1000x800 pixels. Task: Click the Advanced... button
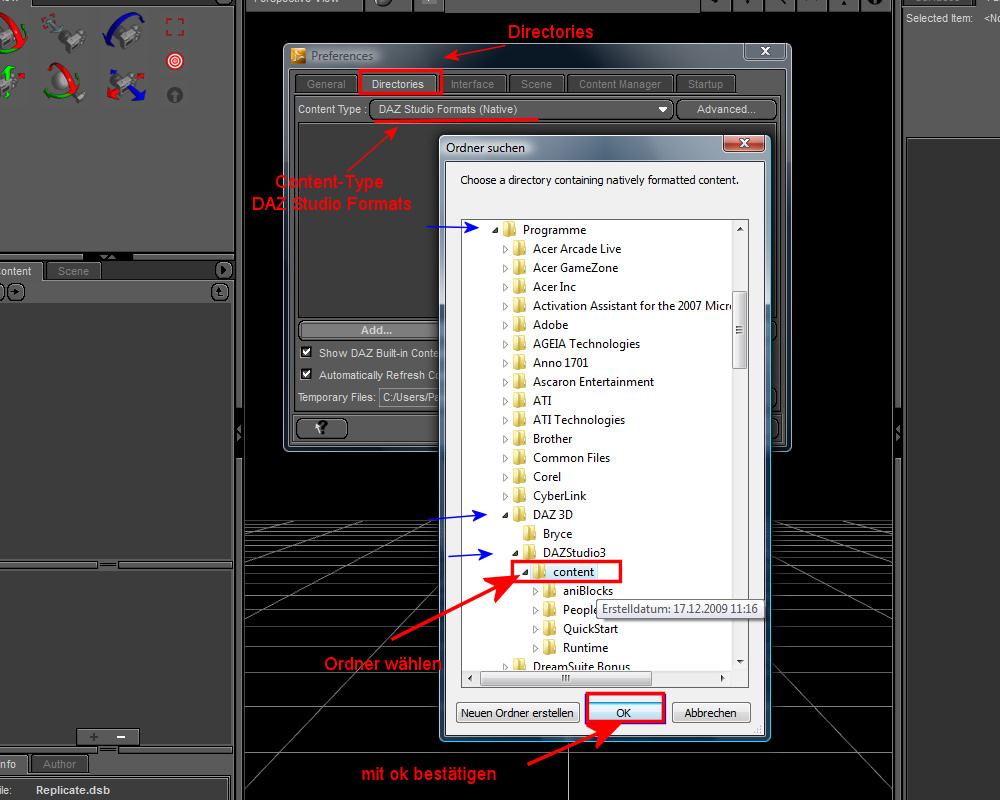tap(726, 109)
